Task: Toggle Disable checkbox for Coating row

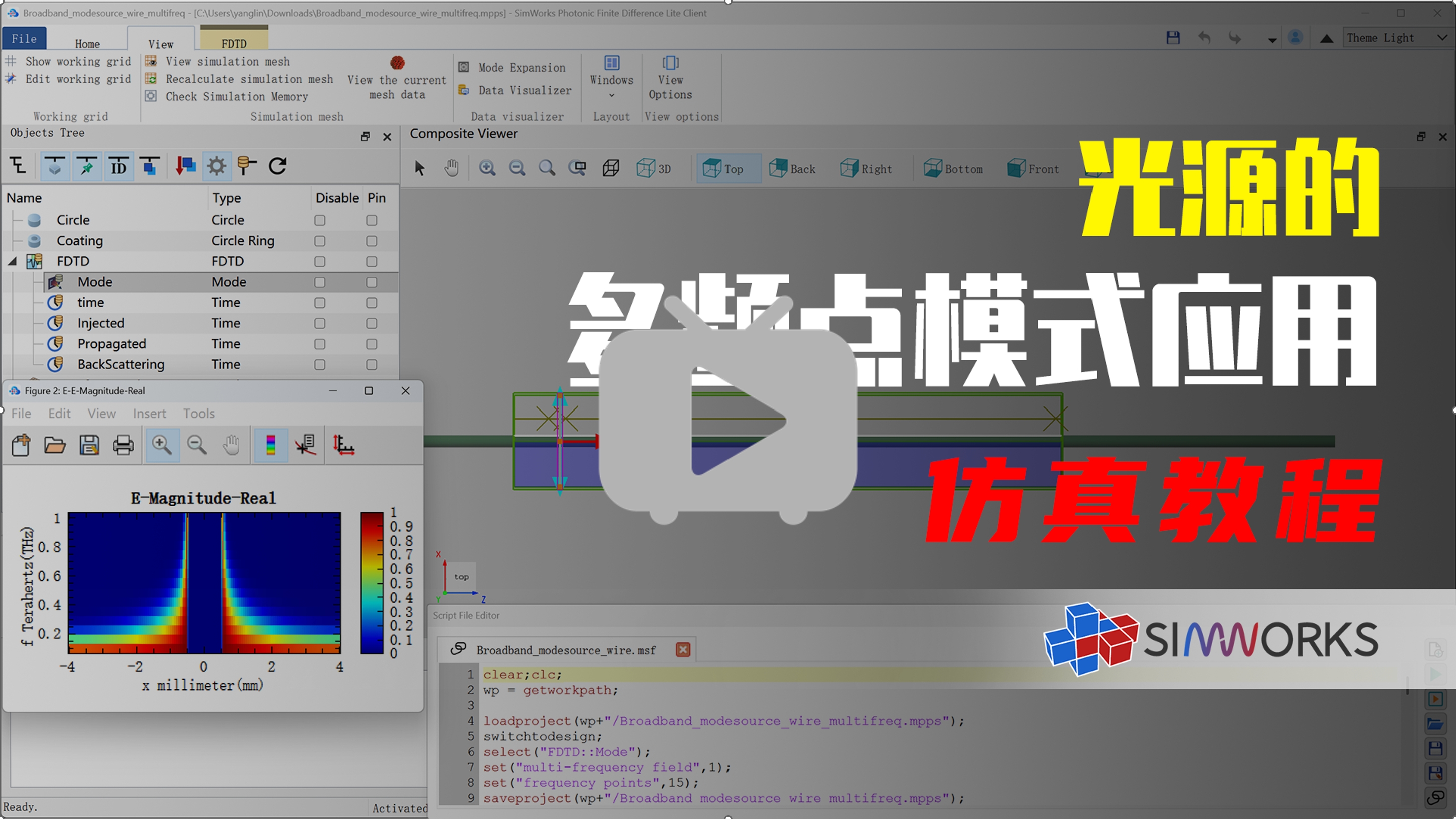Action: pyautogui.click(x=320, y=241)
